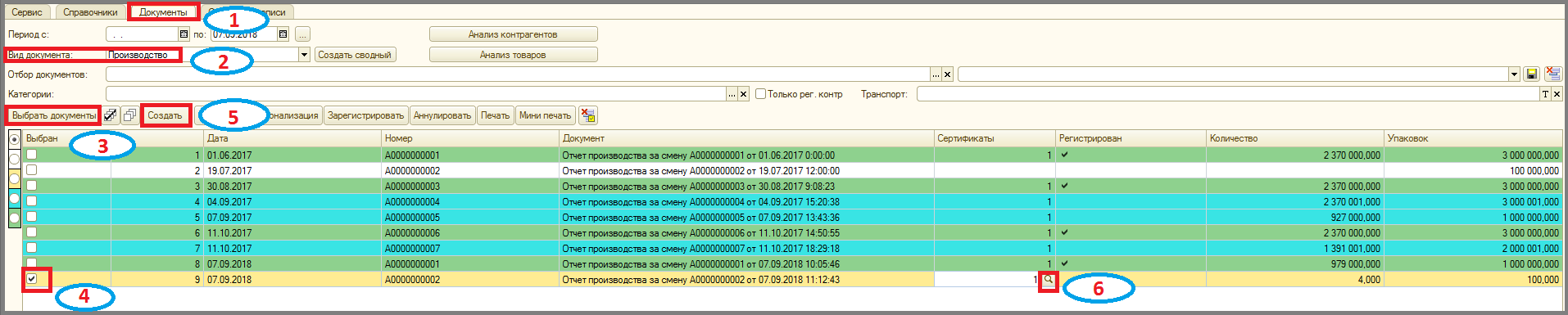The height and width of the screenshot is (315, 1568).
Task: Select date cell 30.08.2017
Action: coord(292,186)
